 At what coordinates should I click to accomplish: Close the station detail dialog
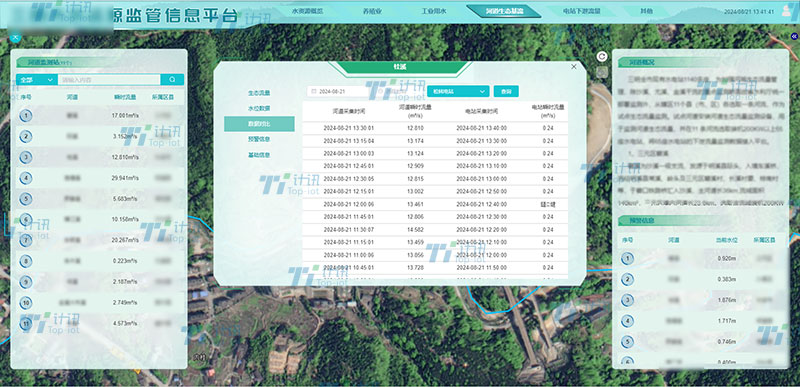tap(573, 66)
